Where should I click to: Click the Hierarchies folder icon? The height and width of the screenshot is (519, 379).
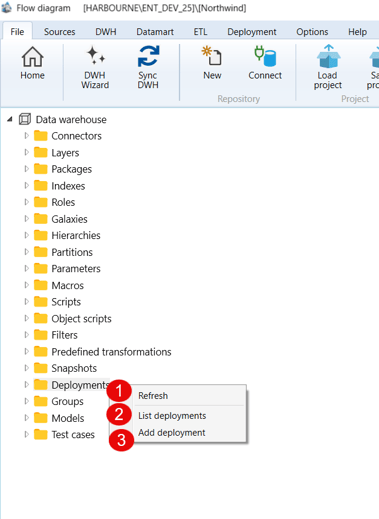[41, 235]
